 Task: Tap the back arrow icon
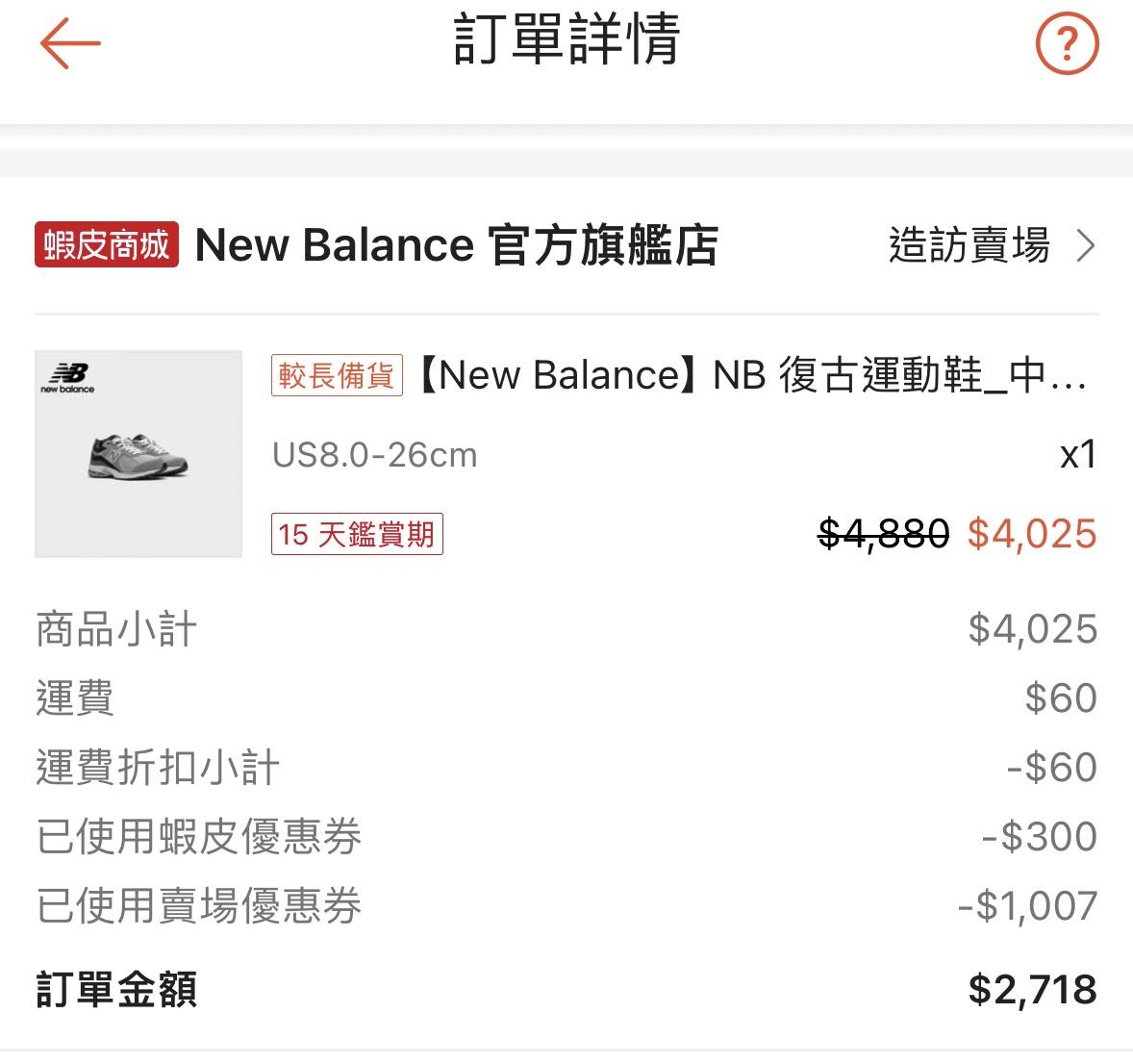(70, 43)
